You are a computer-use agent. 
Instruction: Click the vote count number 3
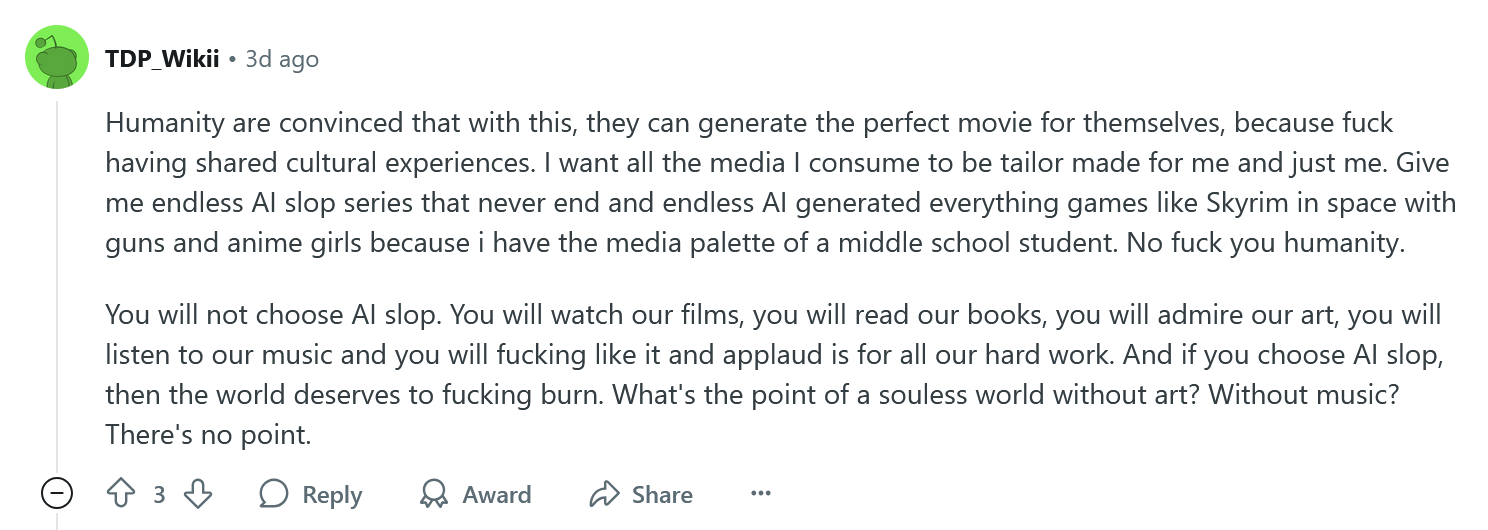point(159,494)
